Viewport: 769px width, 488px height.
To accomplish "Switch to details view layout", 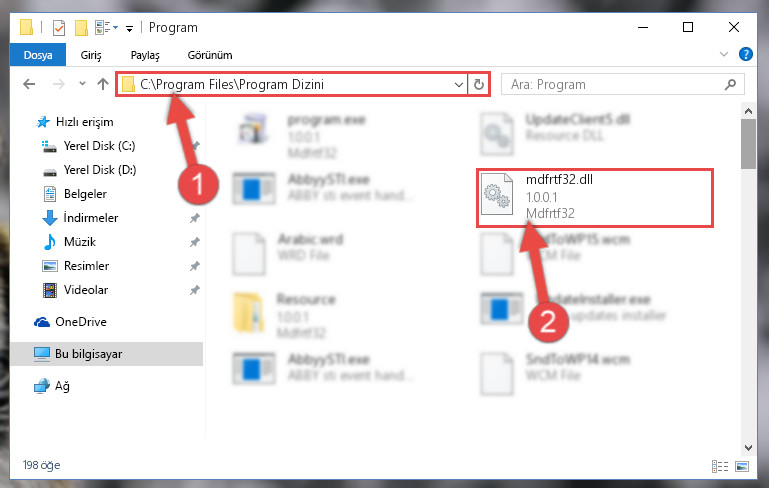I will click(x=720, y=466).
